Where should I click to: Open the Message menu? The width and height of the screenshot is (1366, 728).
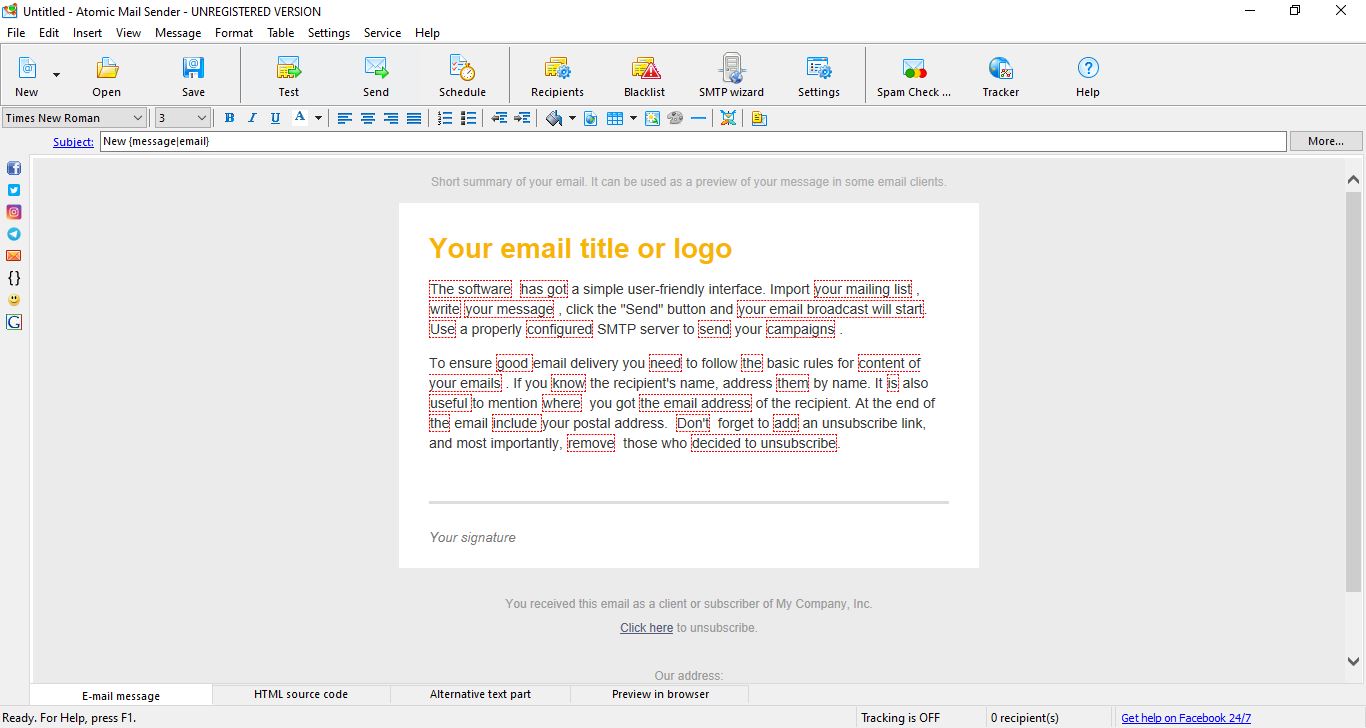coord(178,33)
